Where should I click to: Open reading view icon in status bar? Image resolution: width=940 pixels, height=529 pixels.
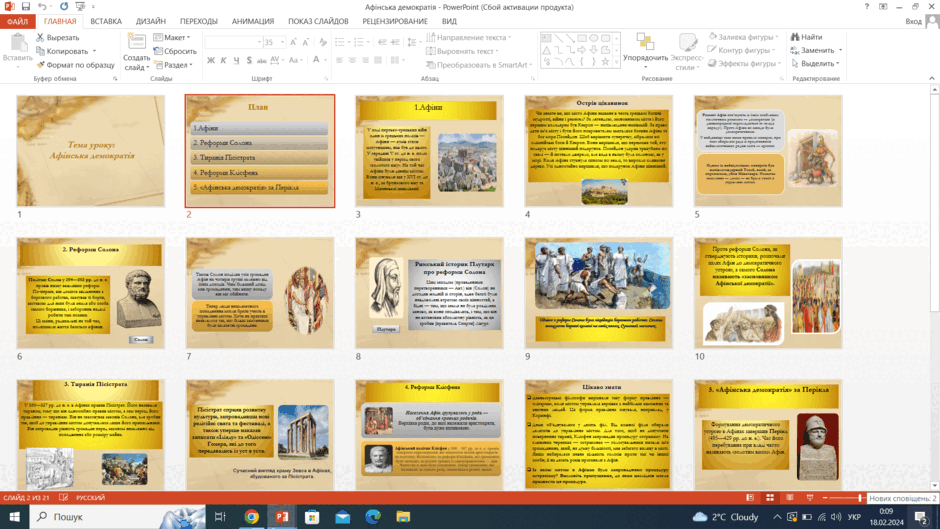(x=790, y=498)
